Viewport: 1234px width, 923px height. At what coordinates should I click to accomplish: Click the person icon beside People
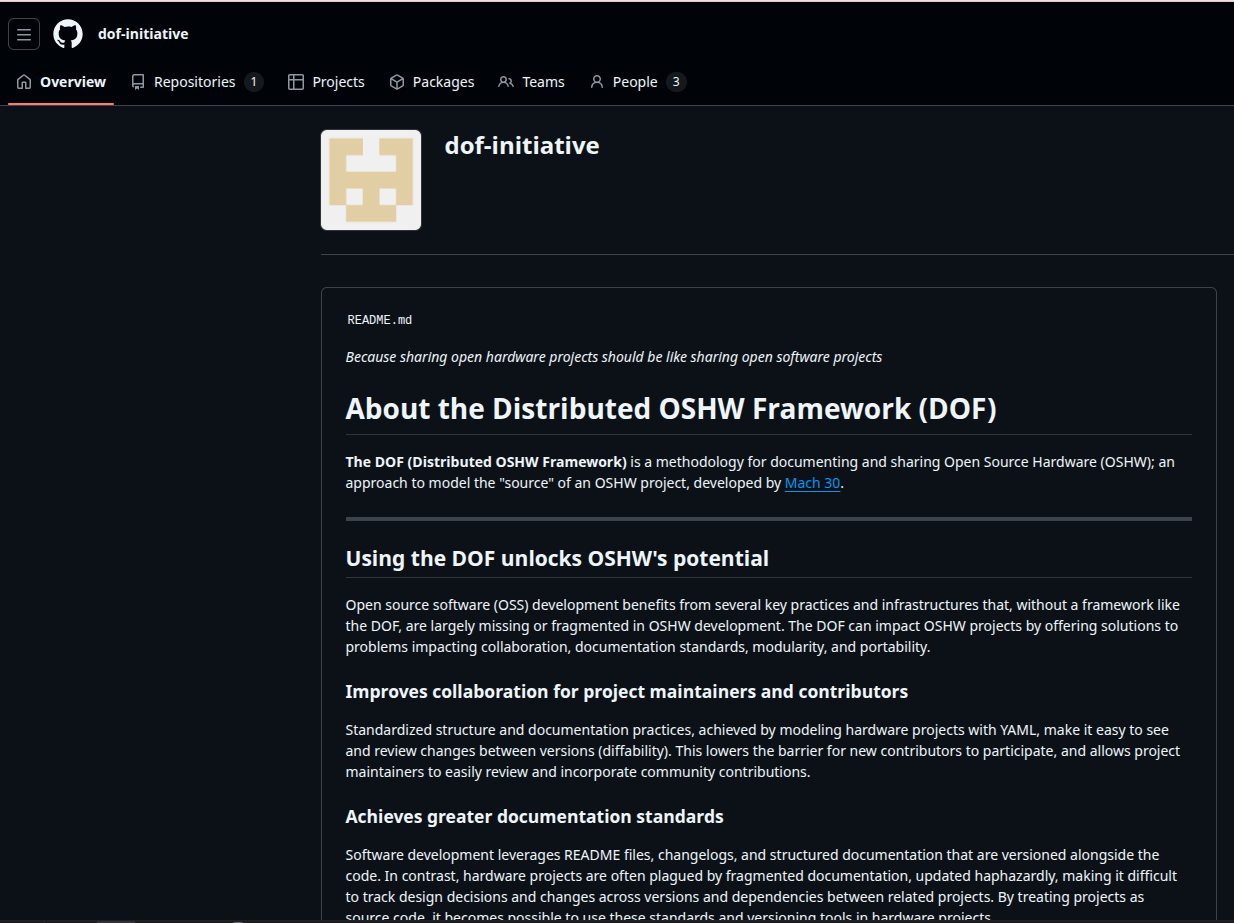tap(597, 81)
